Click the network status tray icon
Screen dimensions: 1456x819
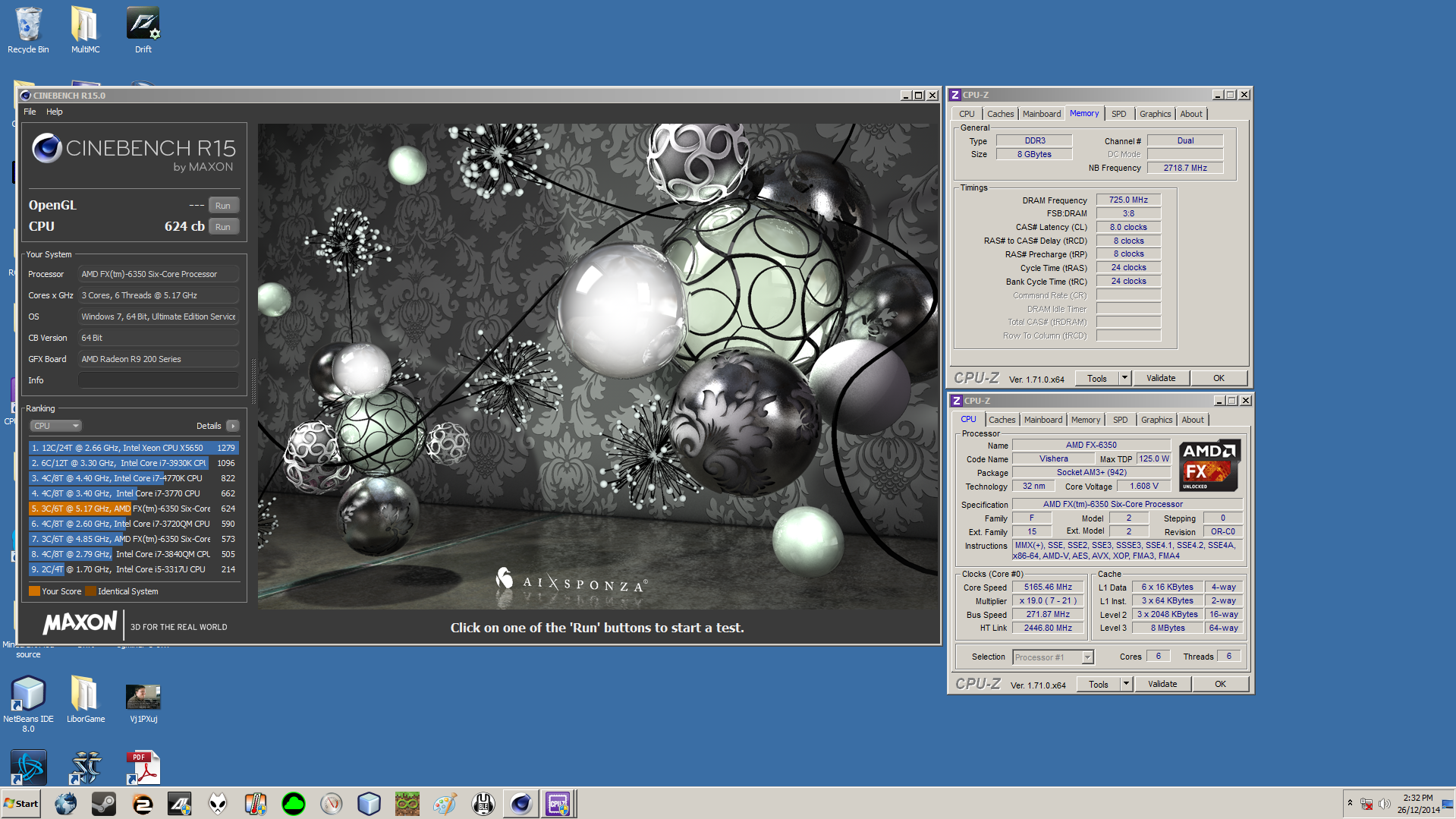1366,804
